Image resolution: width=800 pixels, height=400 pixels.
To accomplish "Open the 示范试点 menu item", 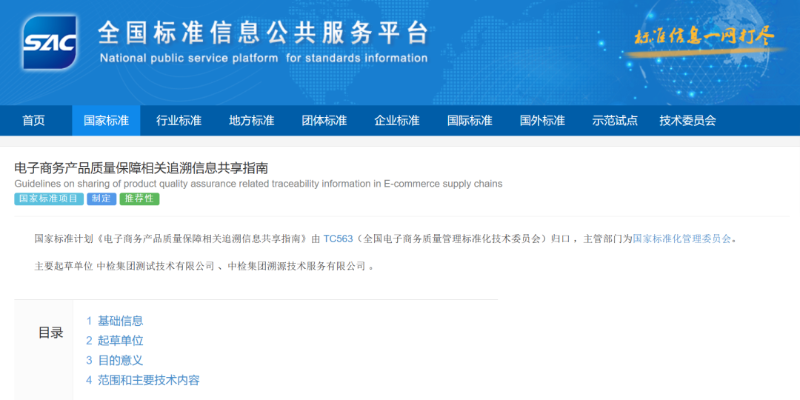I will tap(614, 121).
